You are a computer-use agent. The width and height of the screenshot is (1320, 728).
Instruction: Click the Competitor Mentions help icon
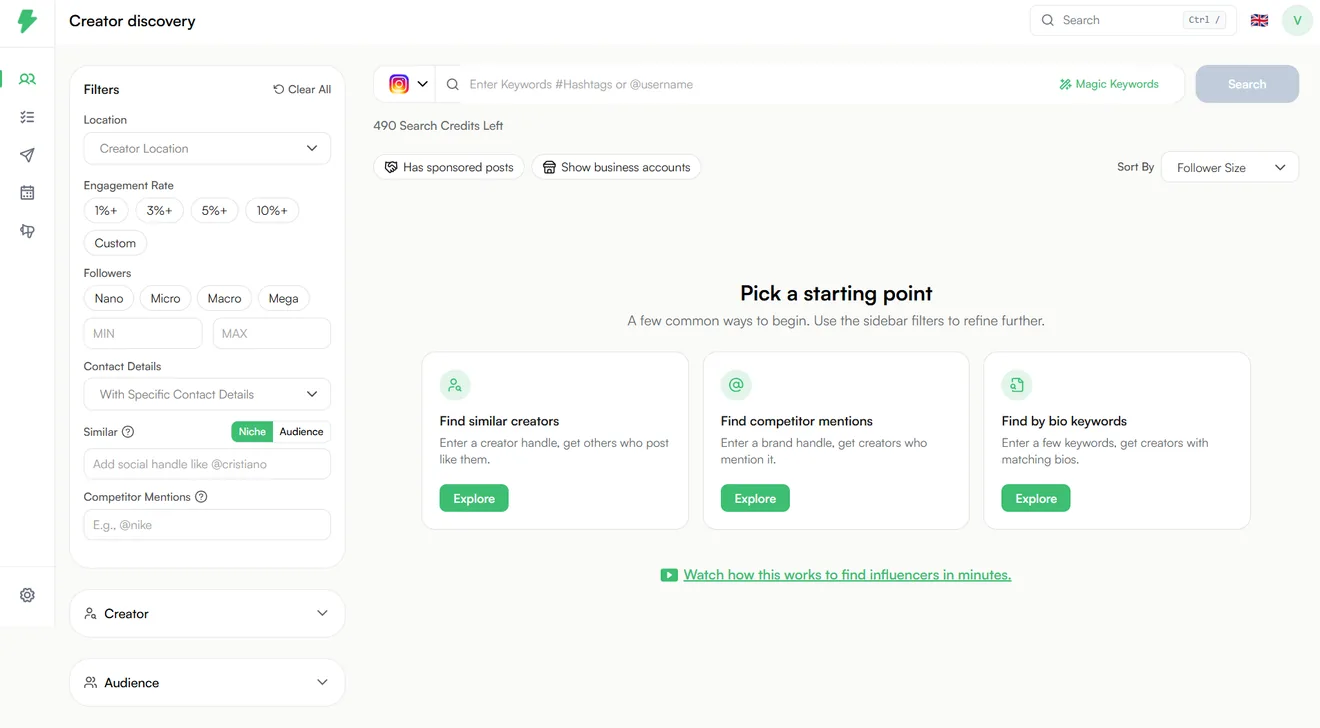201,497
